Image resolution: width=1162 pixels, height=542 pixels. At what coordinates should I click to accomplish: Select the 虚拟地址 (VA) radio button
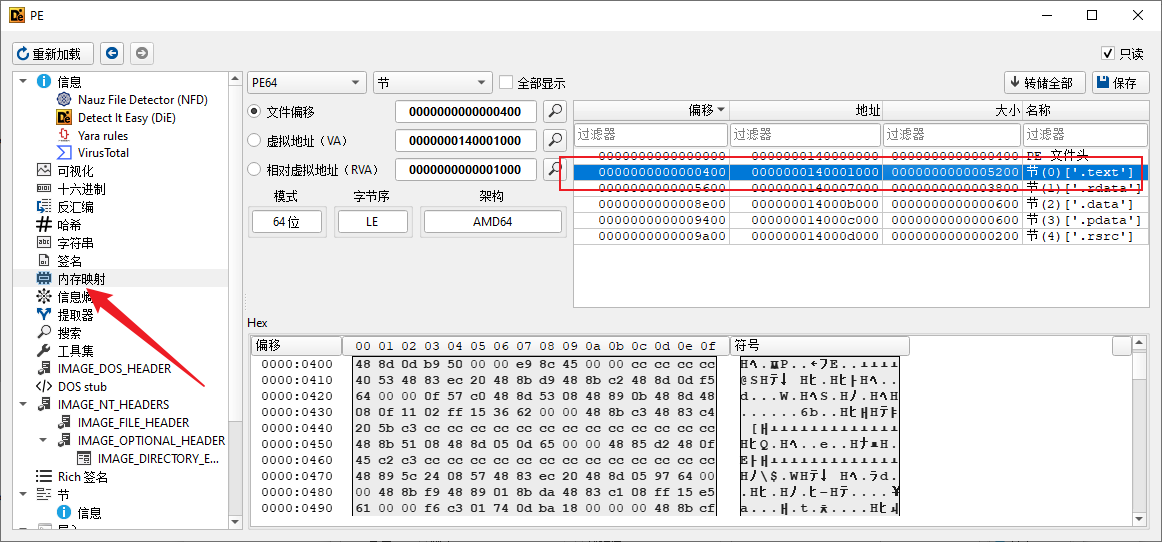[x=254, y=141]
